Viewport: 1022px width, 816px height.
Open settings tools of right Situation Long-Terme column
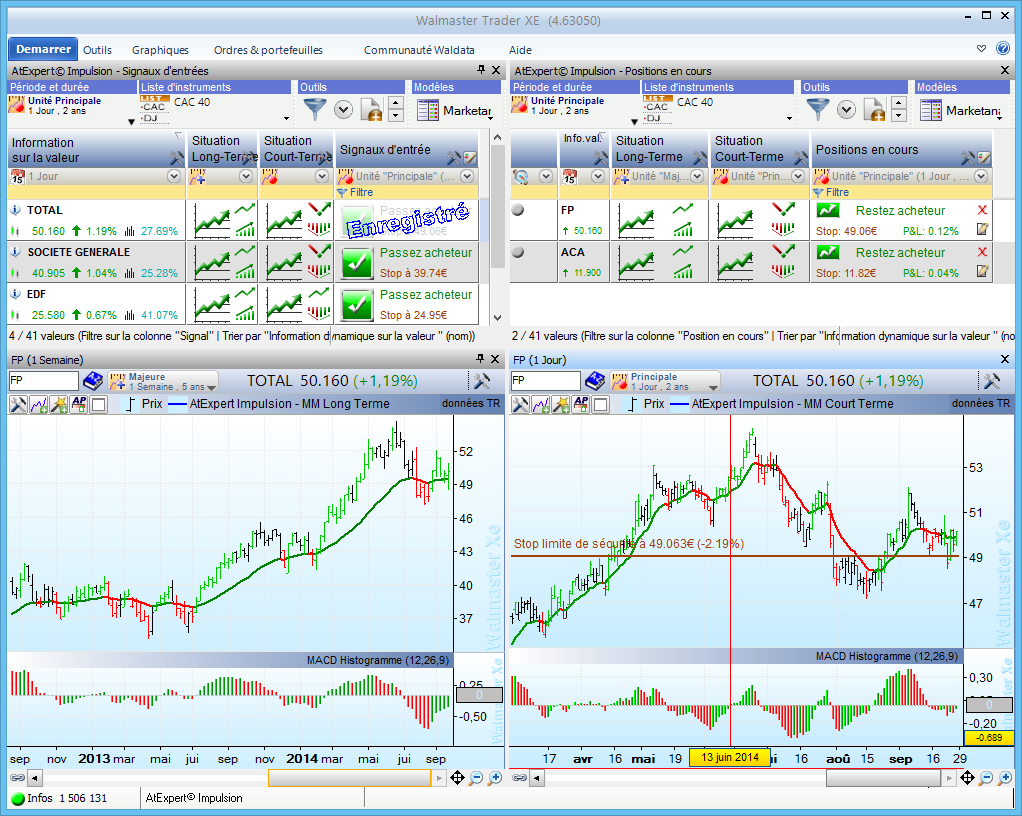tap(699, 158)
